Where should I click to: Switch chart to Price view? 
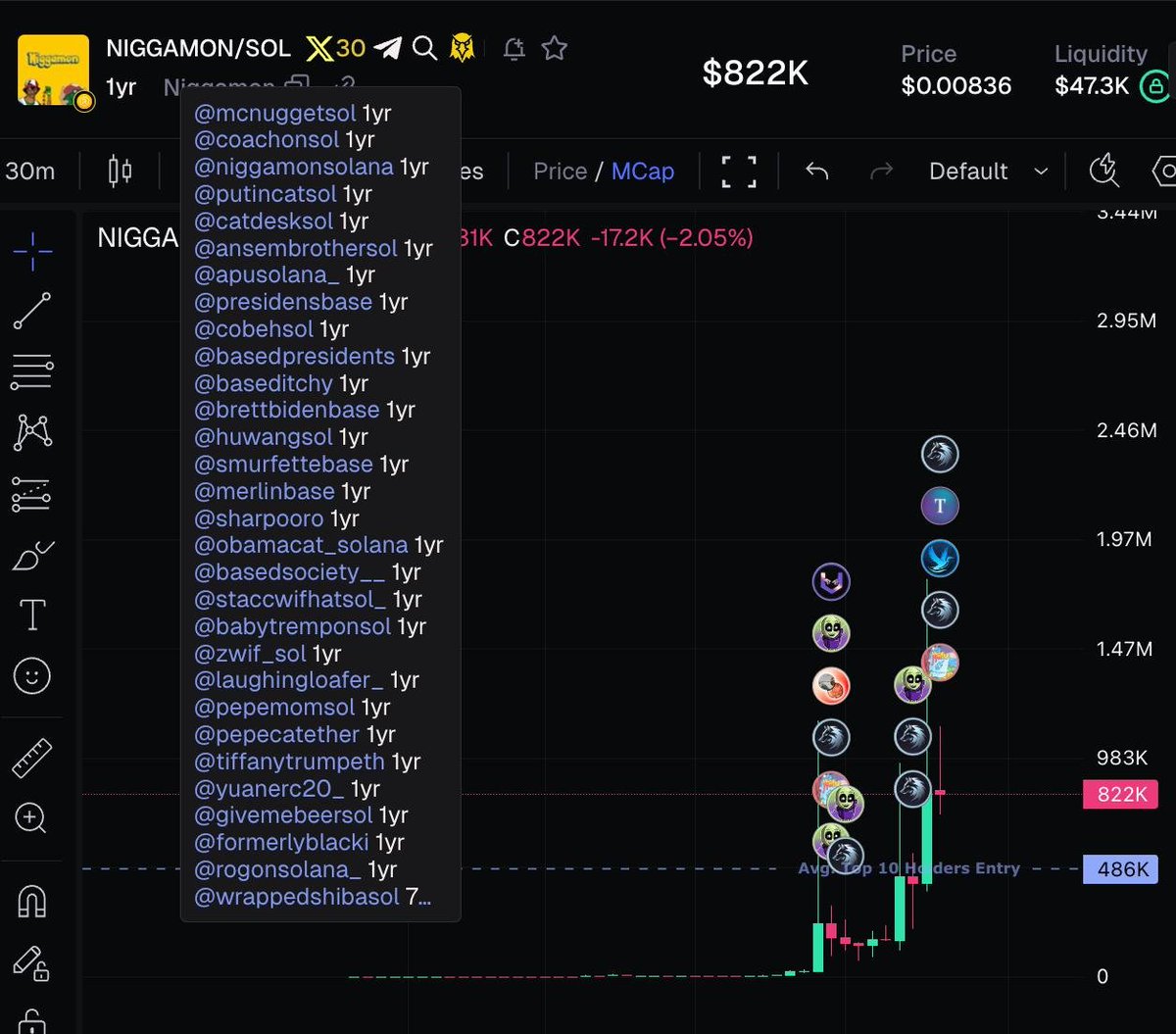tap(561, 172)
